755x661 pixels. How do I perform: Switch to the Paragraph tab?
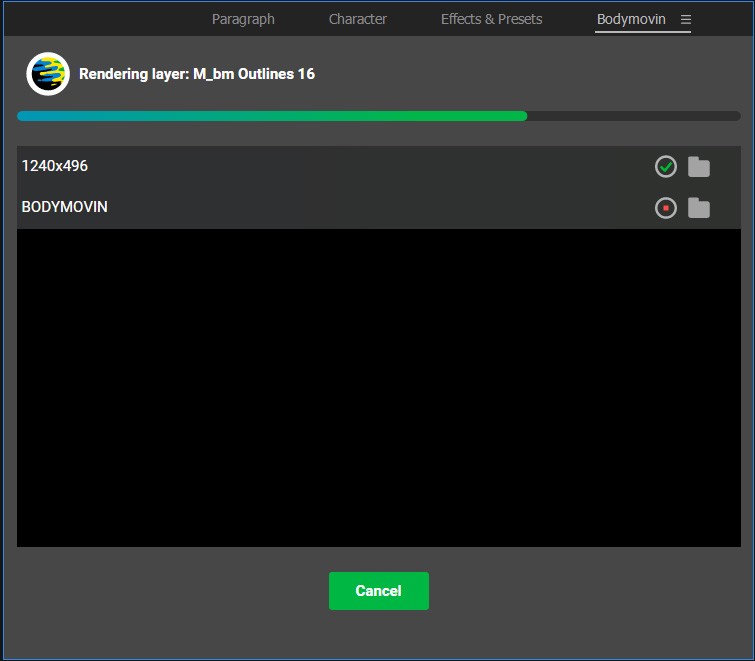pyautogui.click(x=243, y=19)
